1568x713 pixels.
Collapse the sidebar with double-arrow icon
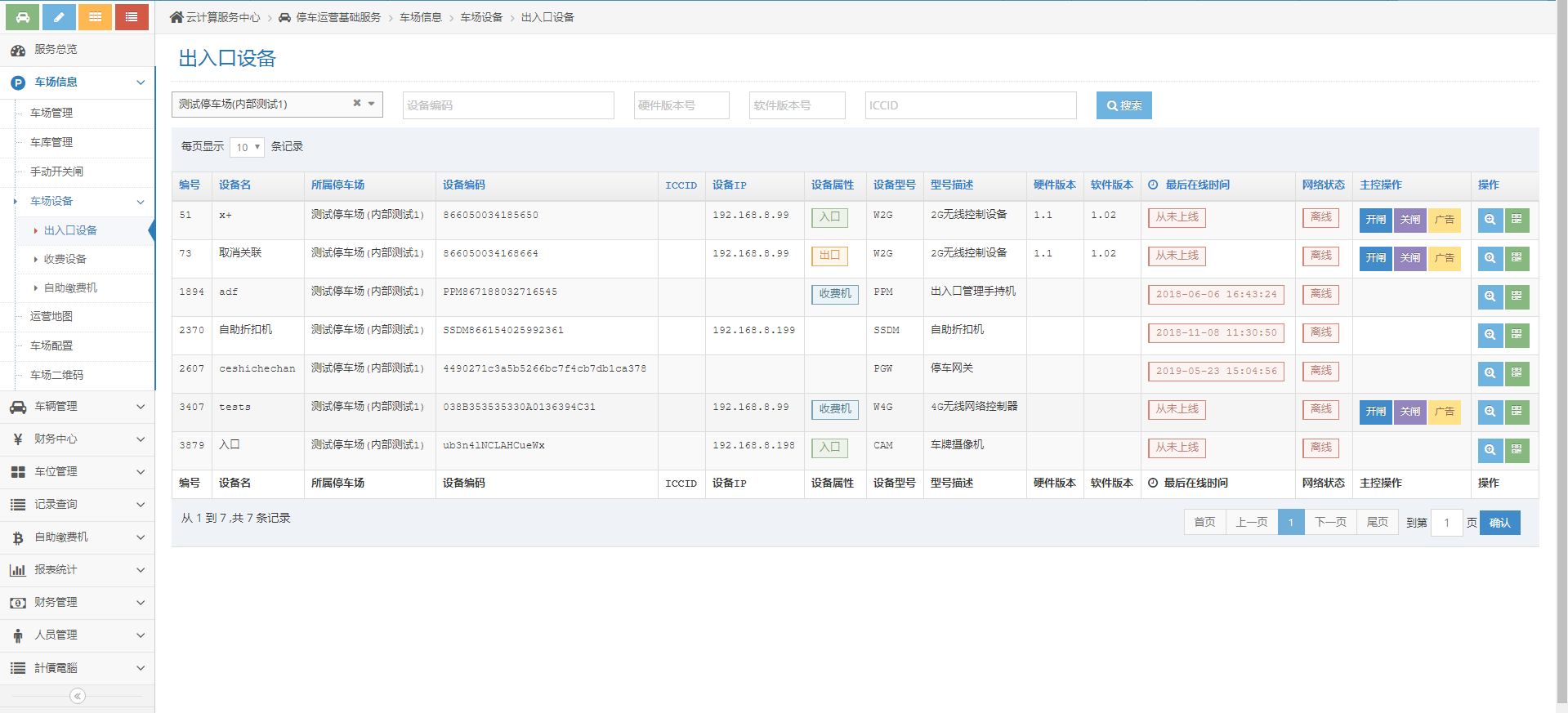(x=78, y=696)
